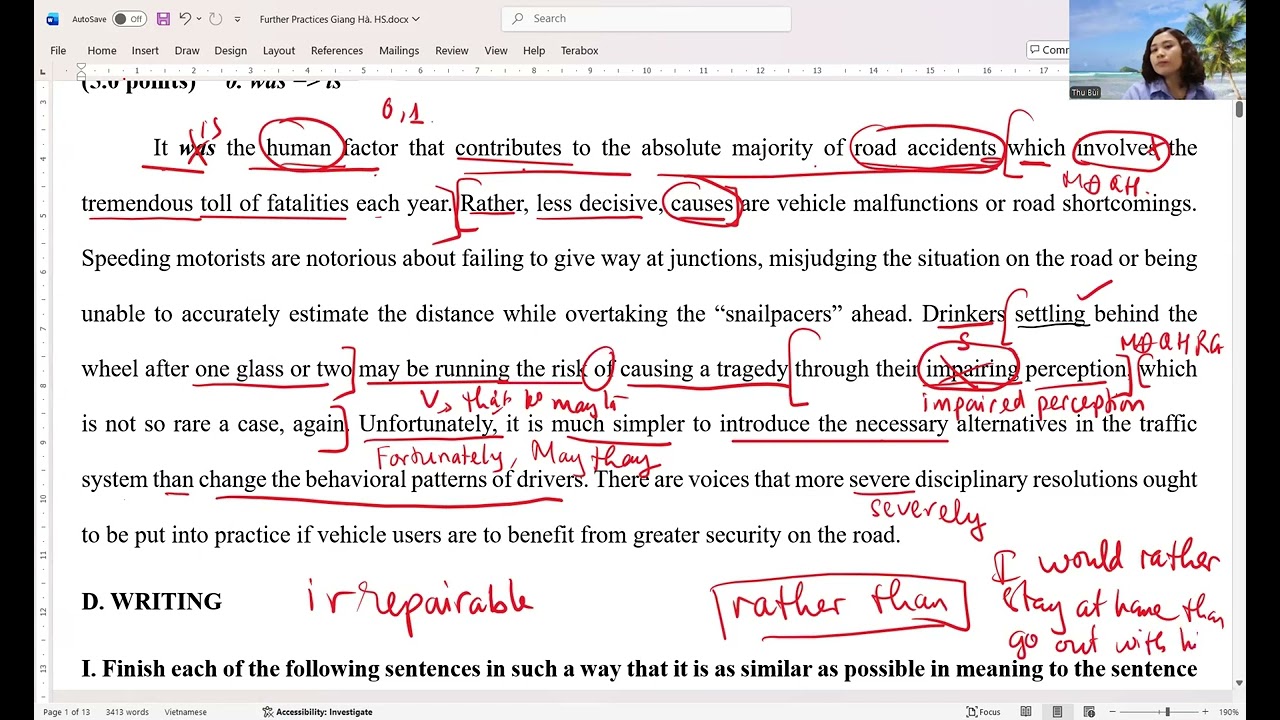The height and width of the screenshot is (720, 1280).
Task: Click the ruler tab selector icon
Action: pos(42,72)
